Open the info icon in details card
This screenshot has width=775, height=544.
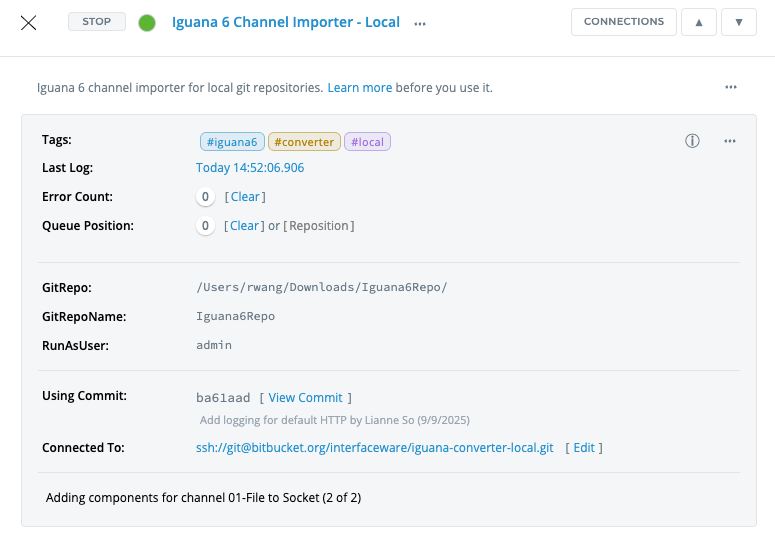coord(692,141)
